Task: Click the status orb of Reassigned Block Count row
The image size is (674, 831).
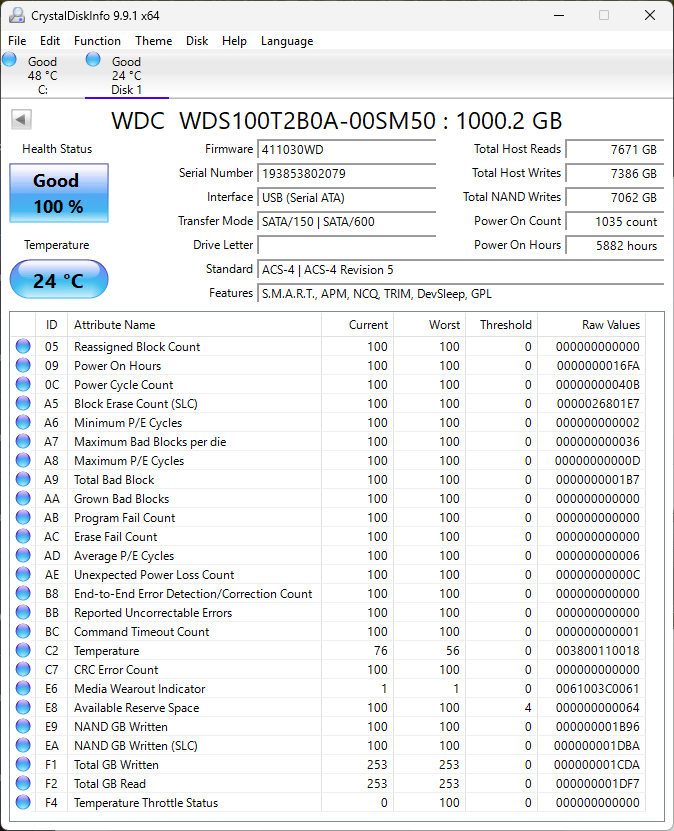Action: 23,346
